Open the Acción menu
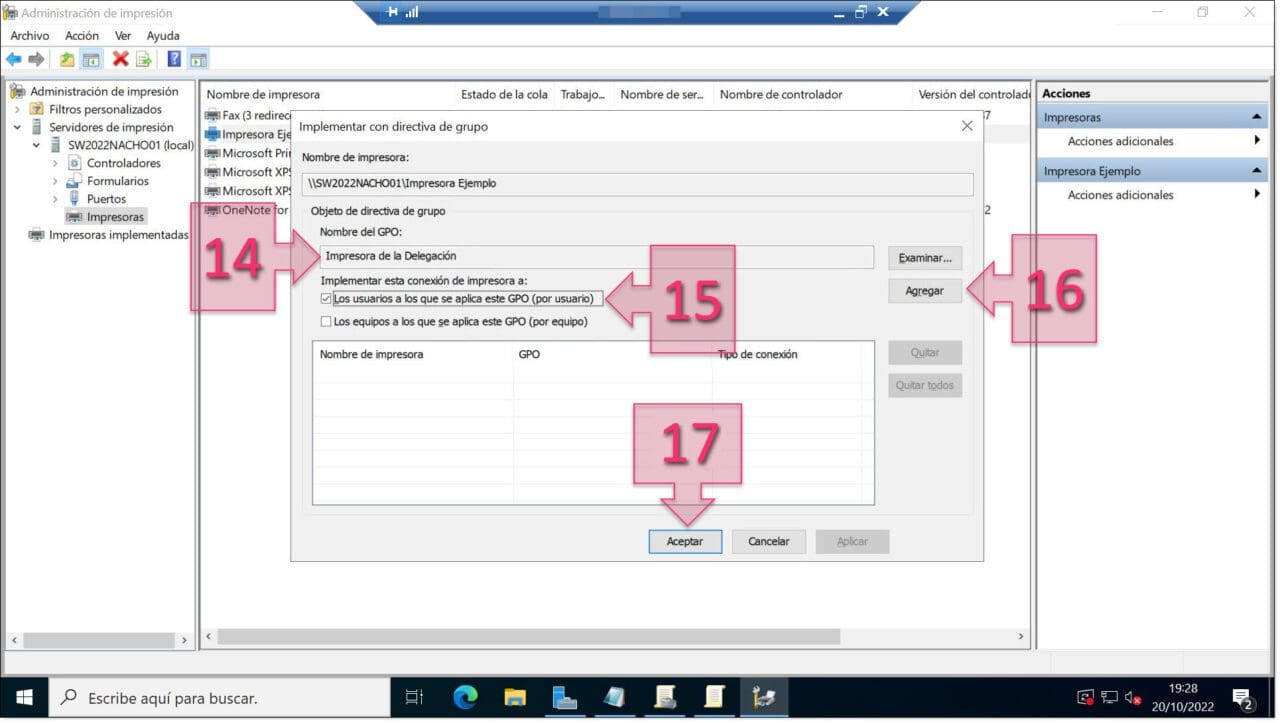The image size is (1280, 723). (82, 35)
